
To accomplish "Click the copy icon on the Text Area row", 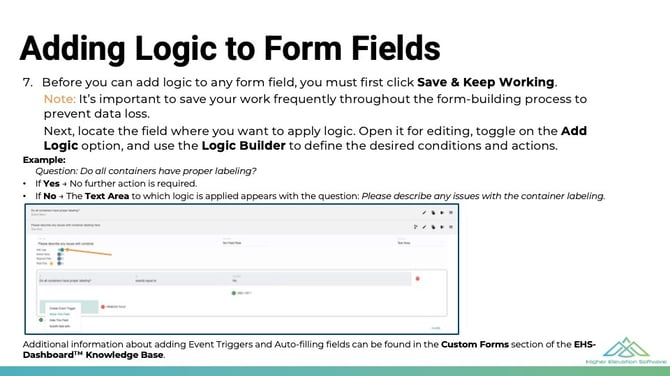I will pyautogui.click(x=433, y=227).
